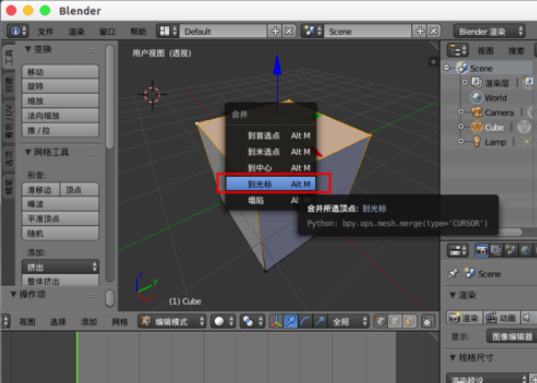Viewport: 537px width, 383px height.
Task: Collapse the Scene tree in outliner
Action: (446, 68)
